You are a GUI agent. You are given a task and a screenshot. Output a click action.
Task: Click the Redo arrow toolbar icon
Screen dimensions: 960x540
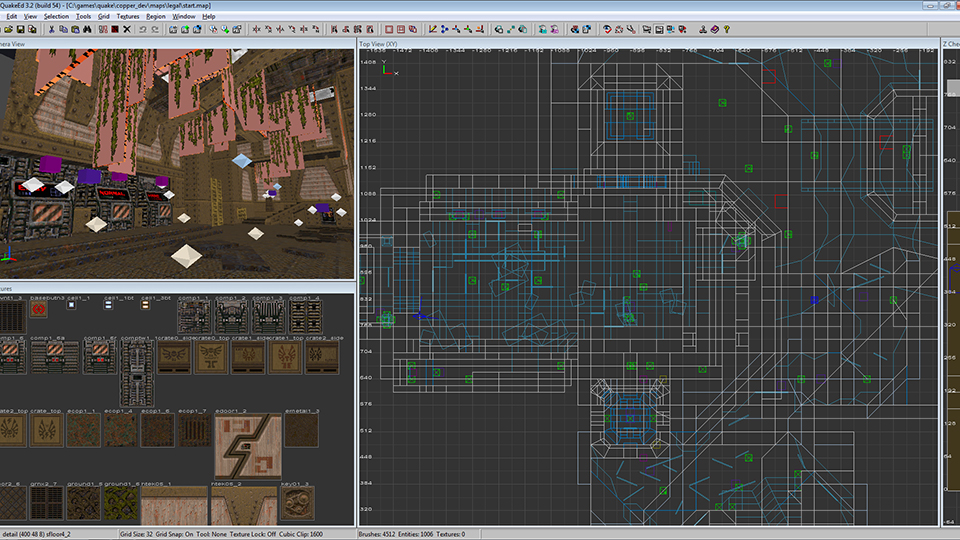coord(155,29)
